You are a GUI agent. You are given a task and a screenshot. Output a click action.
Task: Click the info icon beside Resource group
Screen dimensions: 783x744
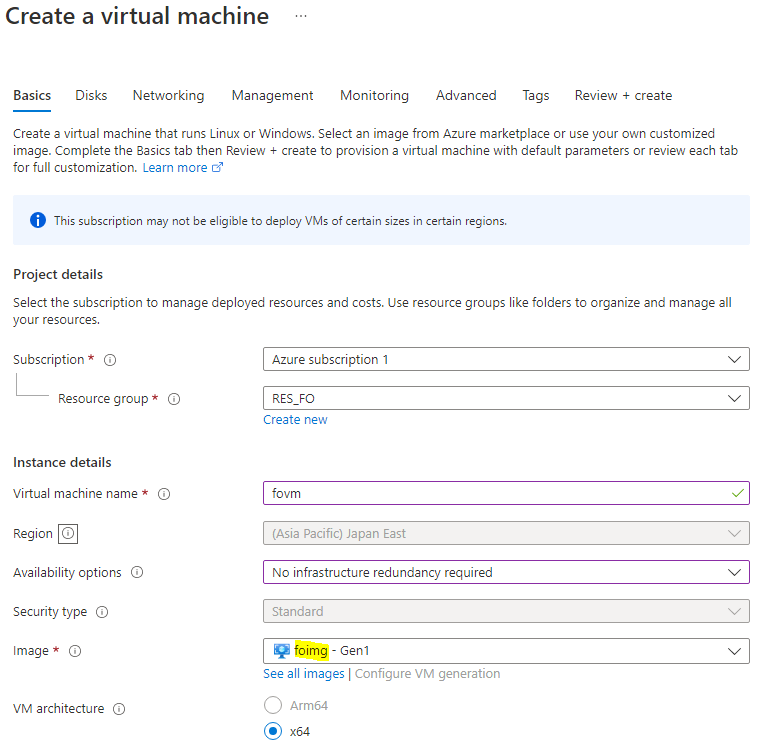coord(174,399)
